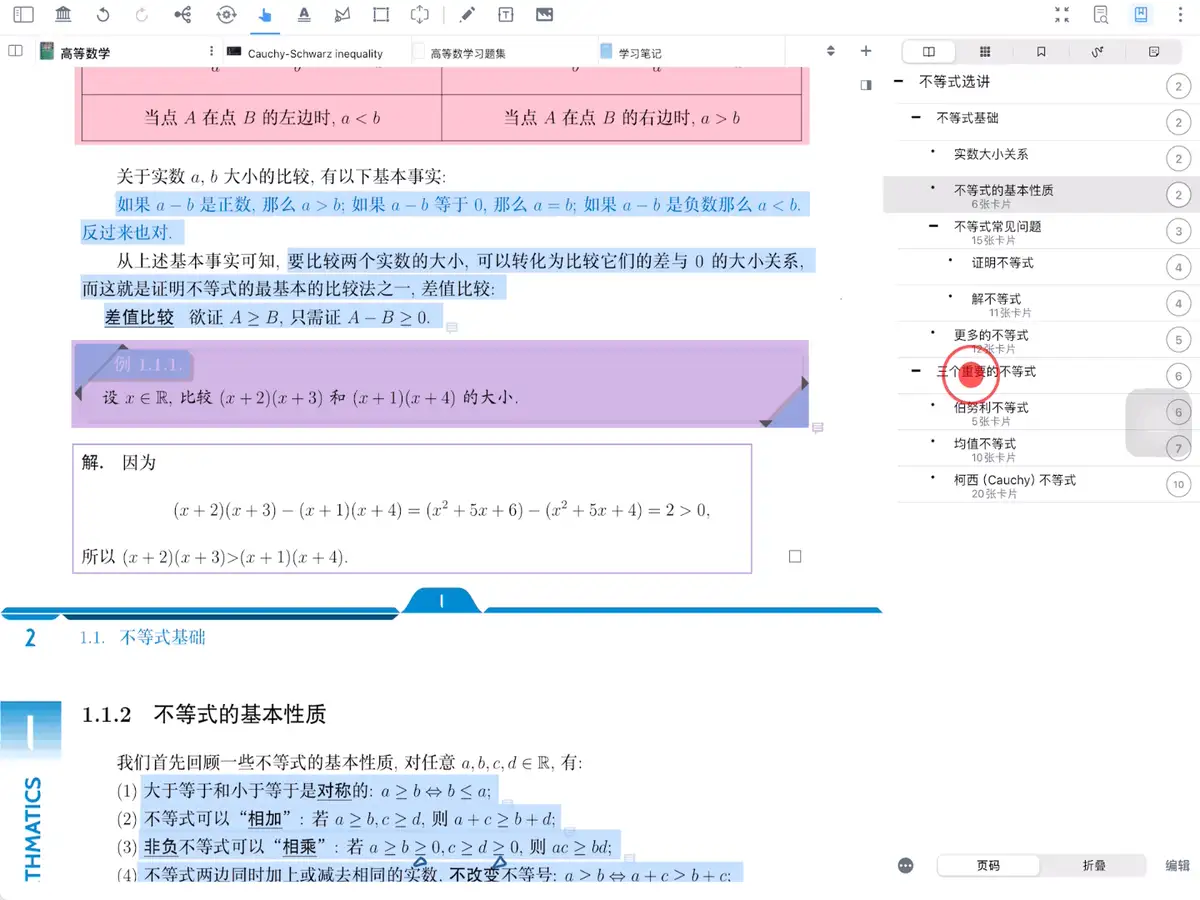This screenshot has height=900, width=1200.
Task: Collapse the 不等式基础 outline node
Action: click(916, 118)
